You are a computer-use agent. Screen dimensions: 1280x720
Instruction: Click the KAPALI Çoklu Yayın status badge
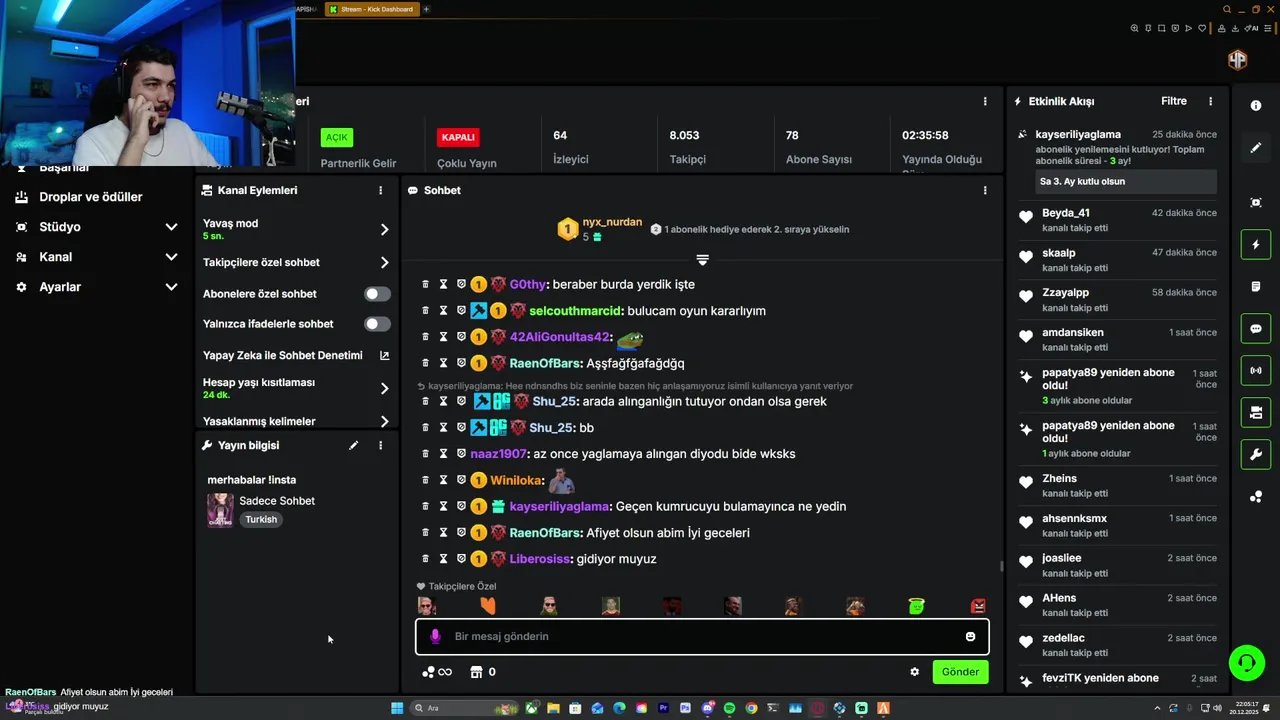point(458,137)
